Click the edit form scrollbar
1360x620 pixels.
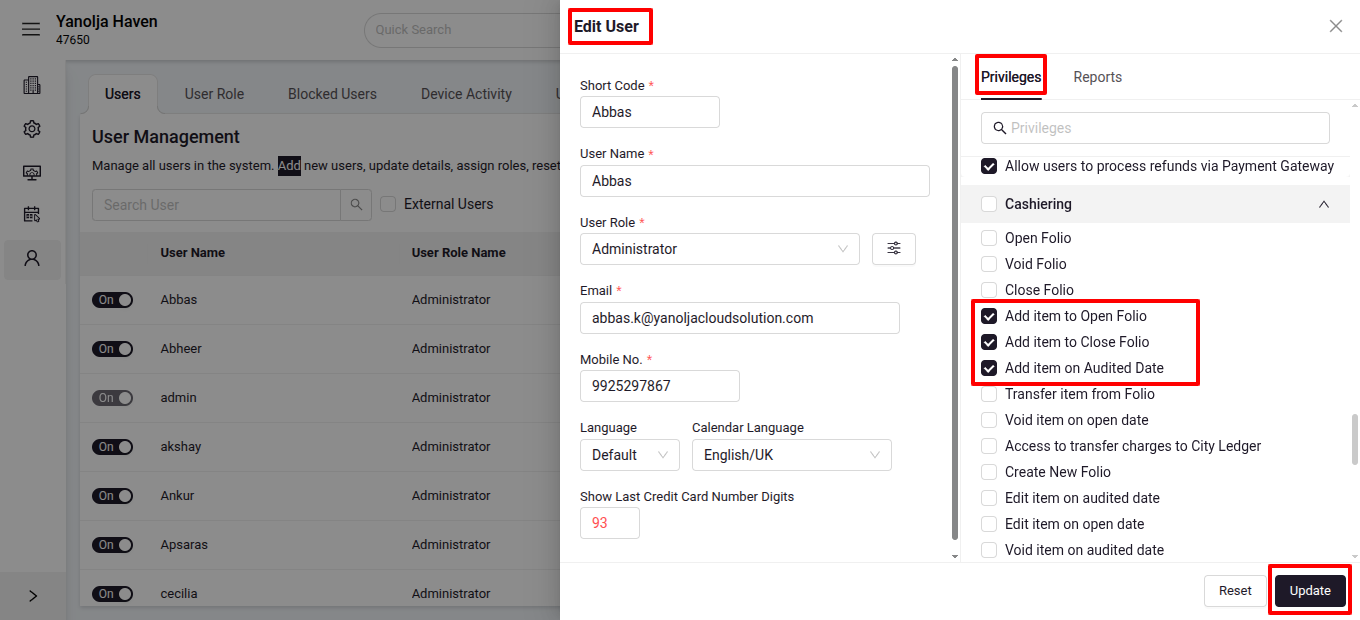point(954,305)
